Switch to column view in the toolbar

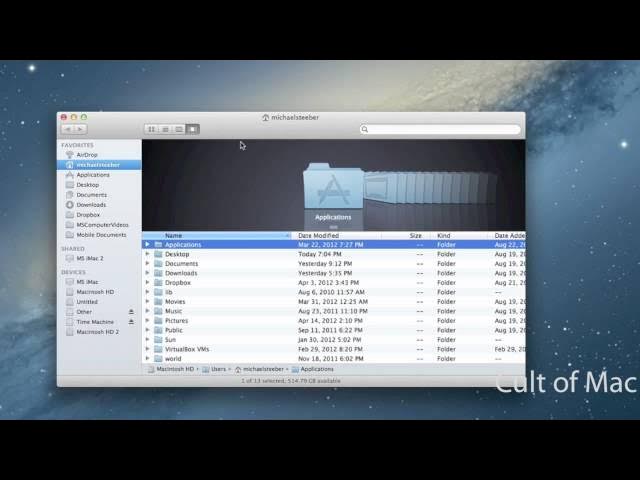(179, 129)
